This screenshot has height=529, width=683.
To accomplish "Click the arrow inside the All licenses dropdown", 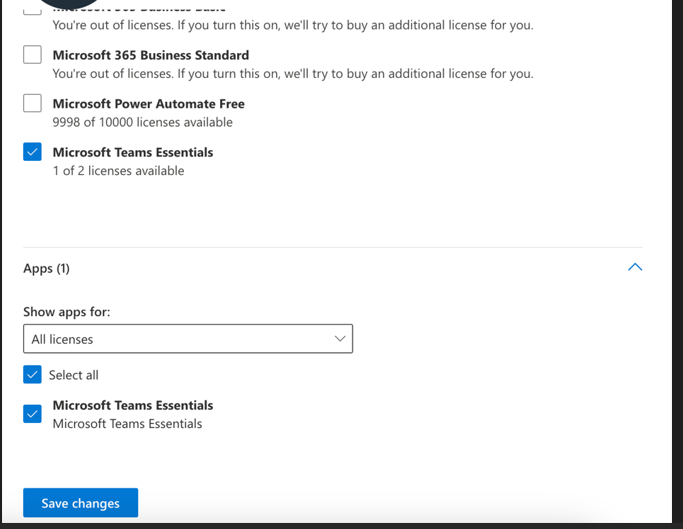I will tap(340, 339).
